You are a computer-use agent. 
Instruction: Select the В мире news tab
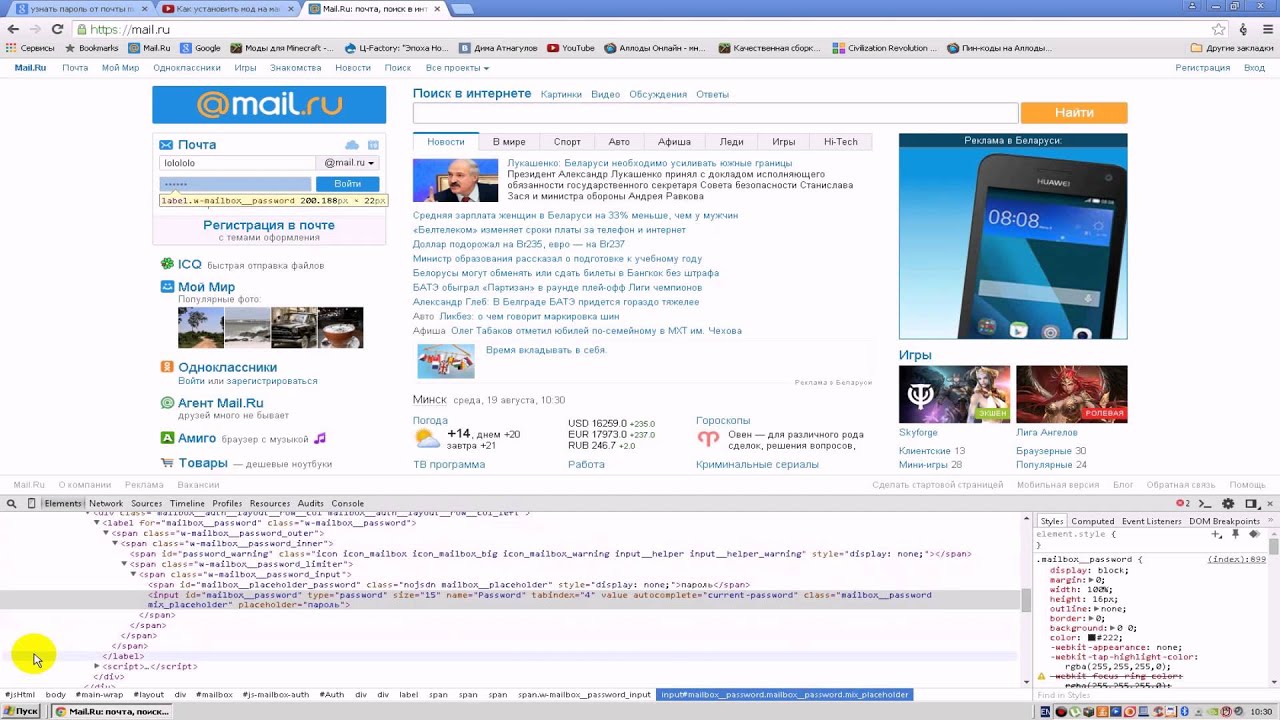pyautogui.click(x=509, y=142)
